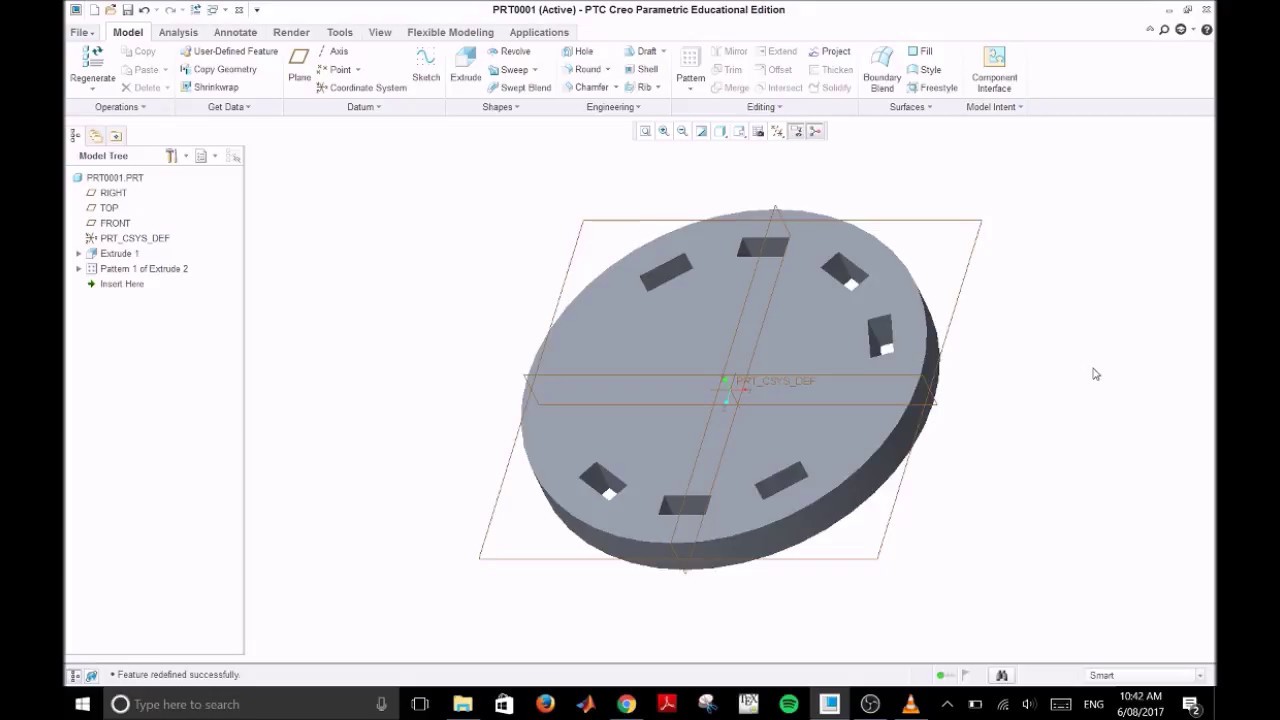The image size is (1280, 720).
Task: Toggle spin center display
Action: point(815,131)
